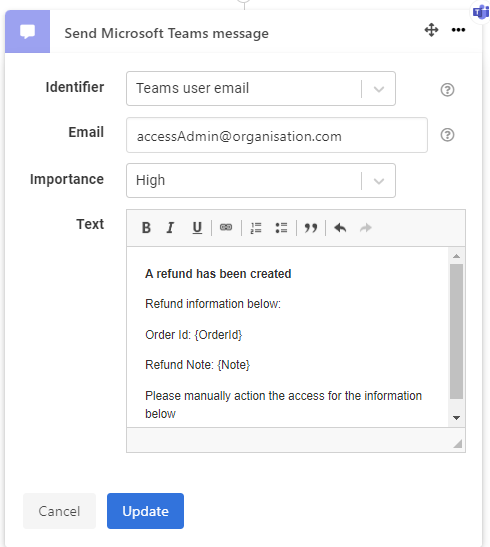
Task: Create a bulleted list
Action: tap(281, 228)
